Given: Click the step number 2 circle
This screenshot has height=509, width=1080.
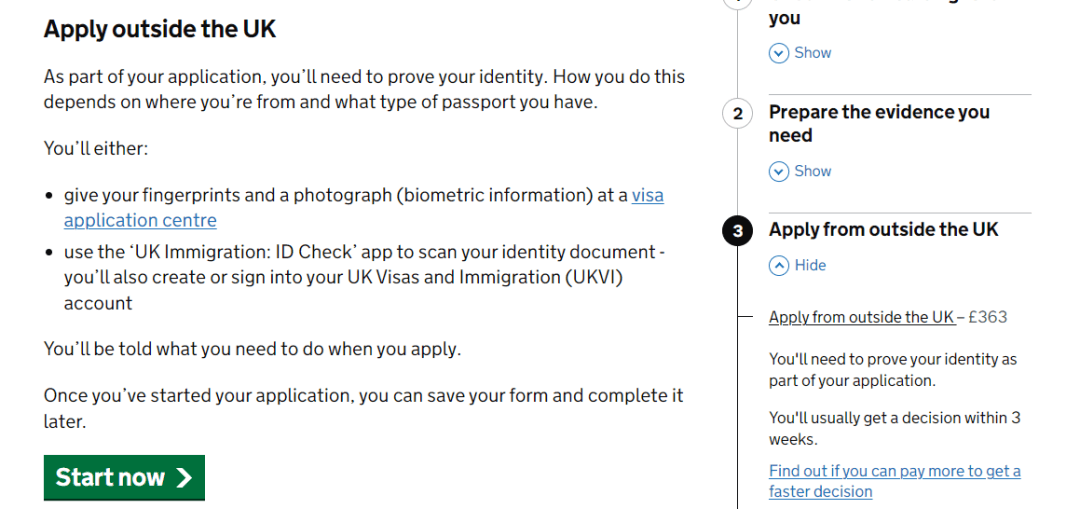Looking at the screenshot, I should pos(738,114).
